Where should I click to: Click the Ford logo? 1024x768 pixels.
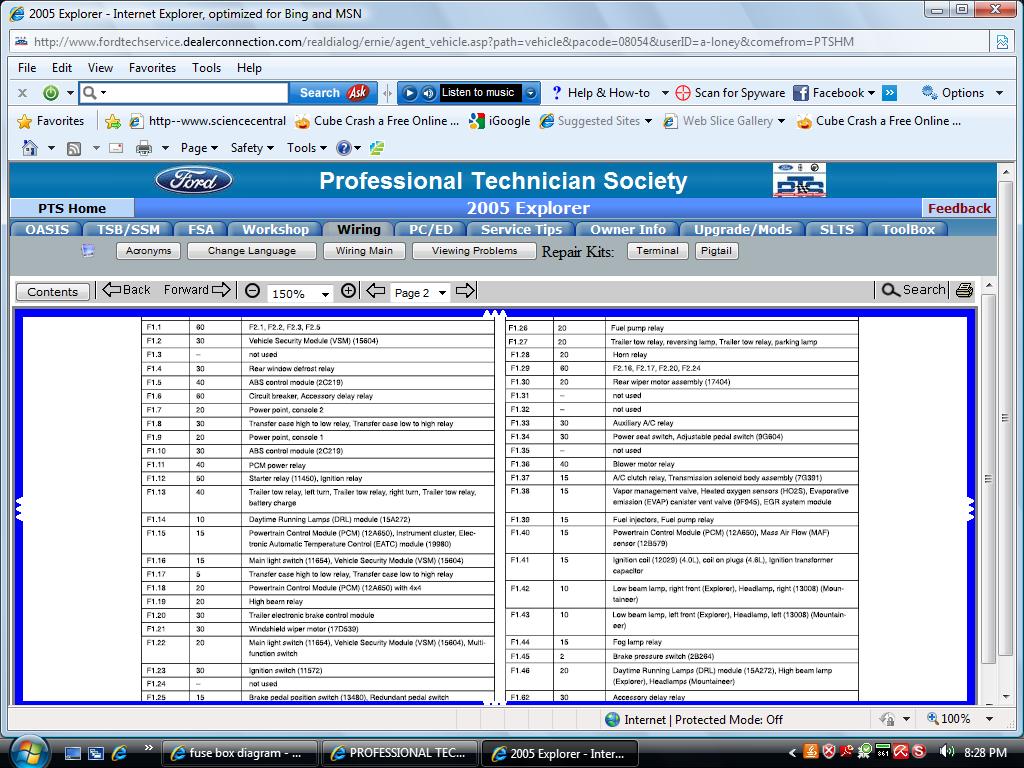pos(194,180)
